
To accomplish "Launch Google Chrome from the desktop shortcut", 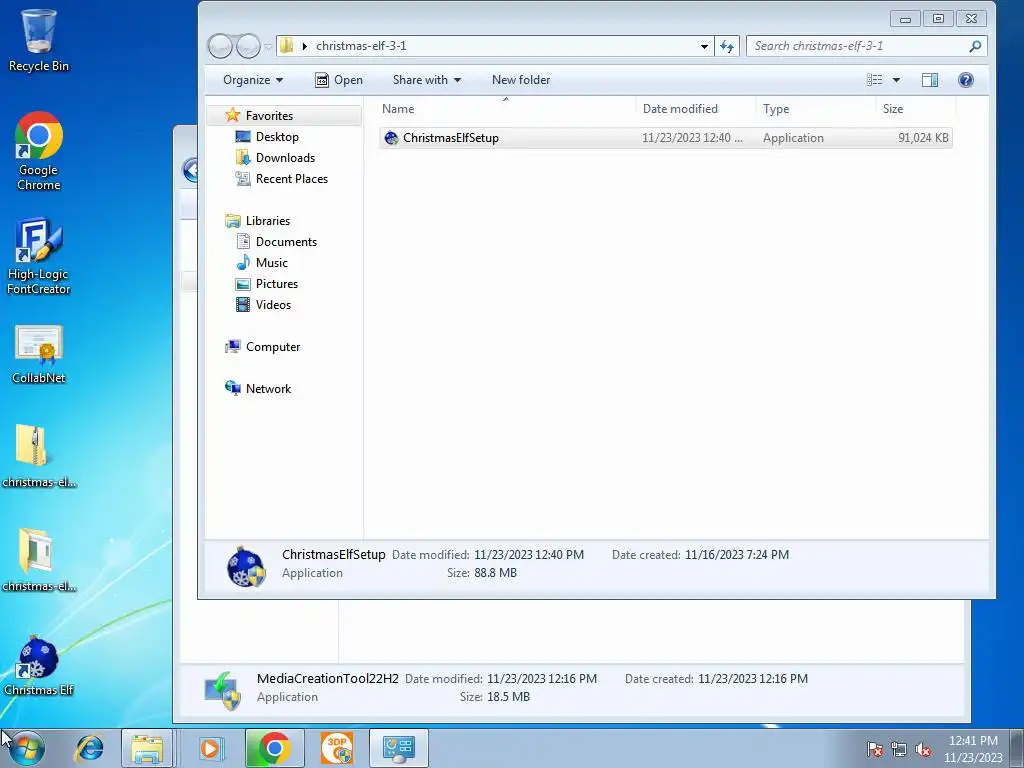I will [x=39, y=150].
